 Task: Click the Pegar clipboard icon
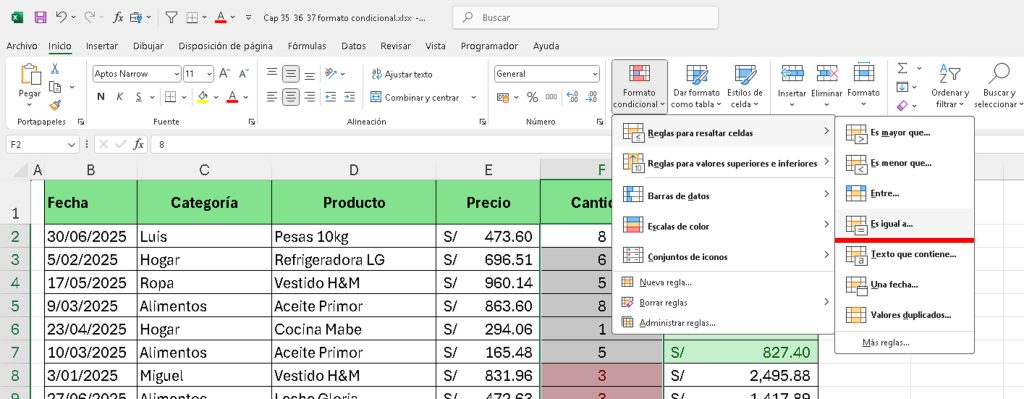tap(29, 75)
